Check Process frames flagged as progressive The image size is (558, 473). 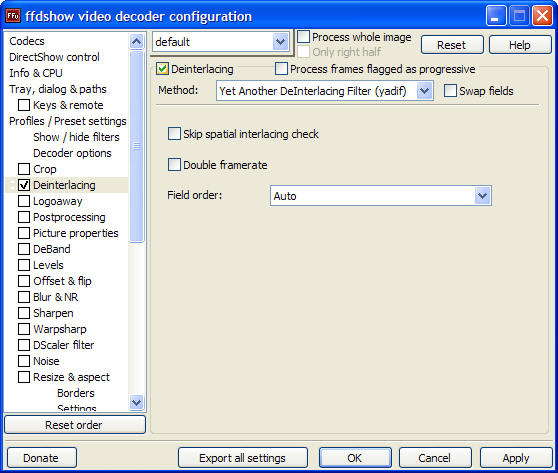(x=281, y=69)
